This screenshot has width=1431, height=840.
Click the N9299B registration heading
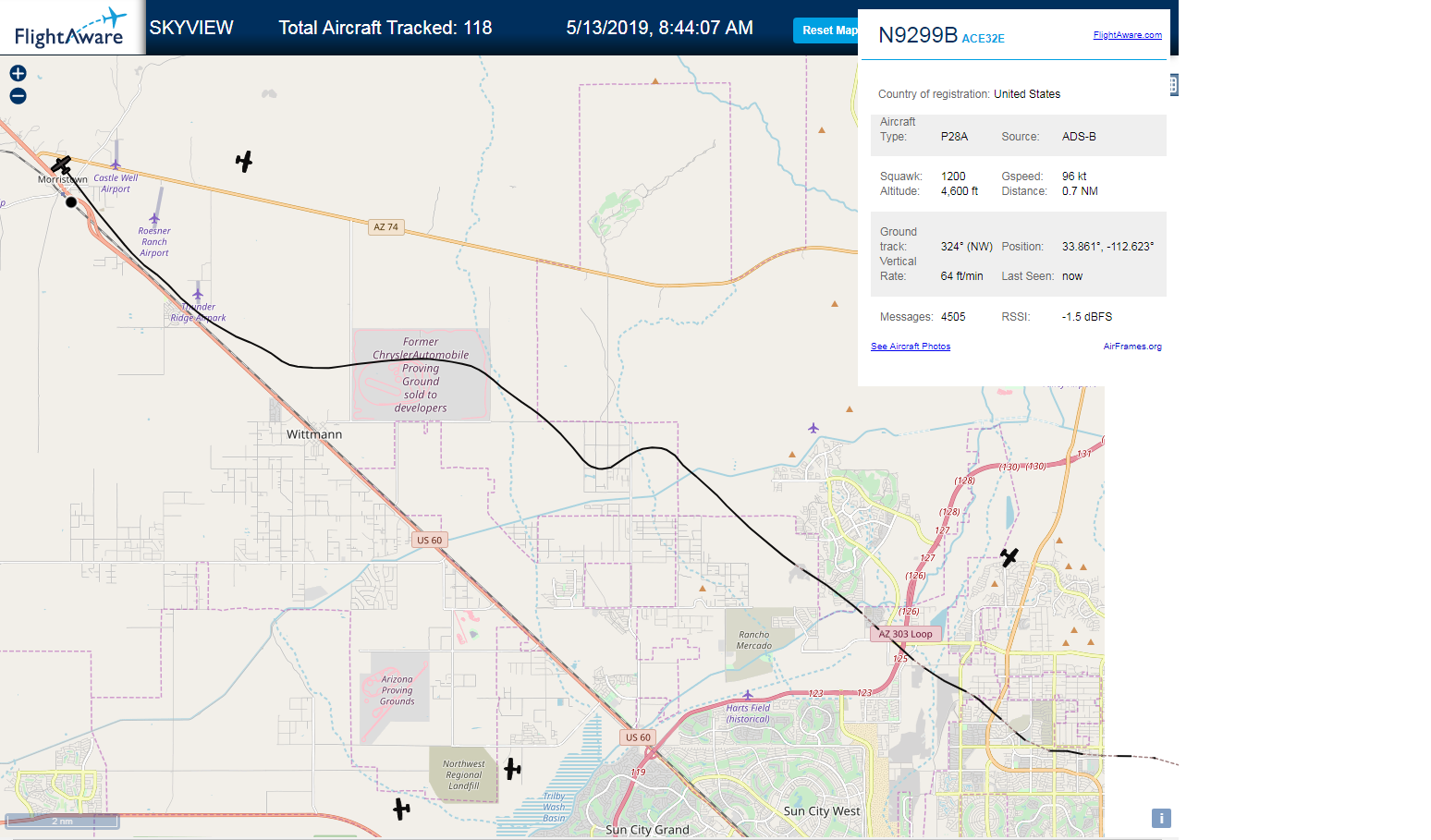(x=918, y=35)
